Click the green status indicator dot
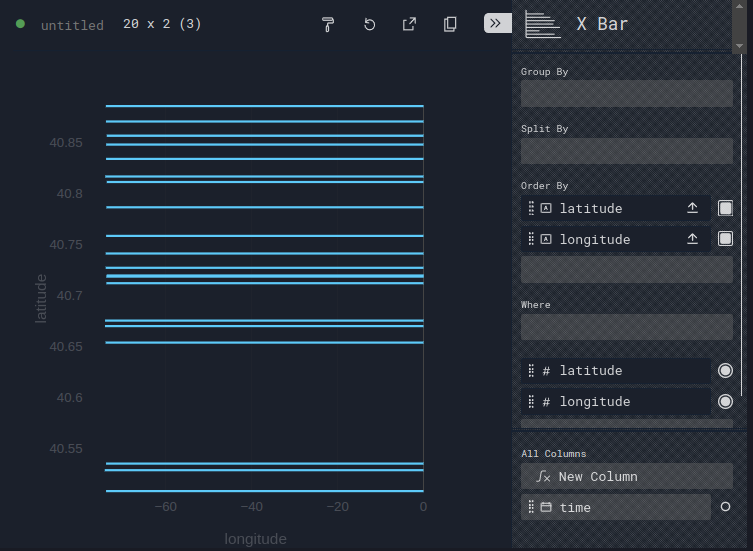753x551 pixels. tap(20, 24)
